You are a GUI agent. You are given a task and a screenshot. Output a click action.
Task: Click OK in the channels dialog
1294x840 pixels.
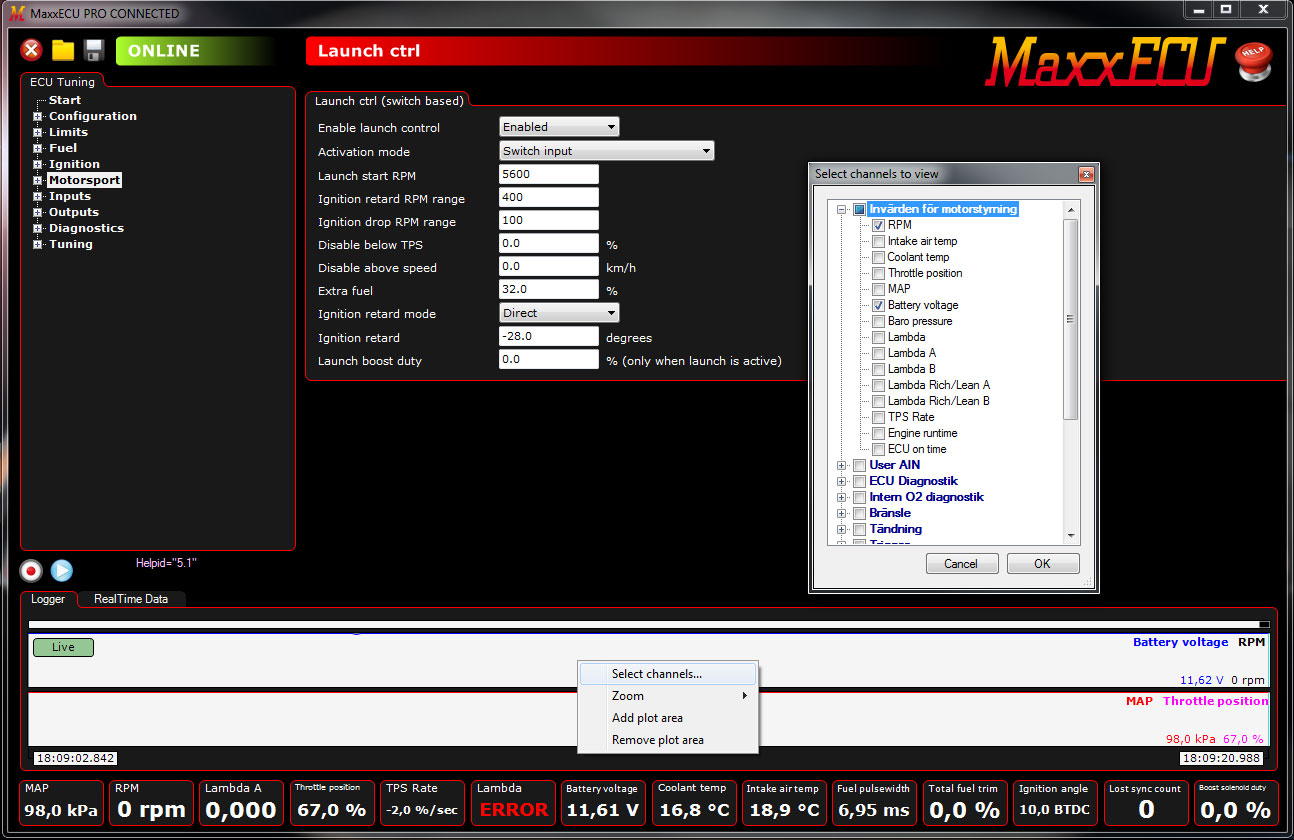pos(1042,563)
